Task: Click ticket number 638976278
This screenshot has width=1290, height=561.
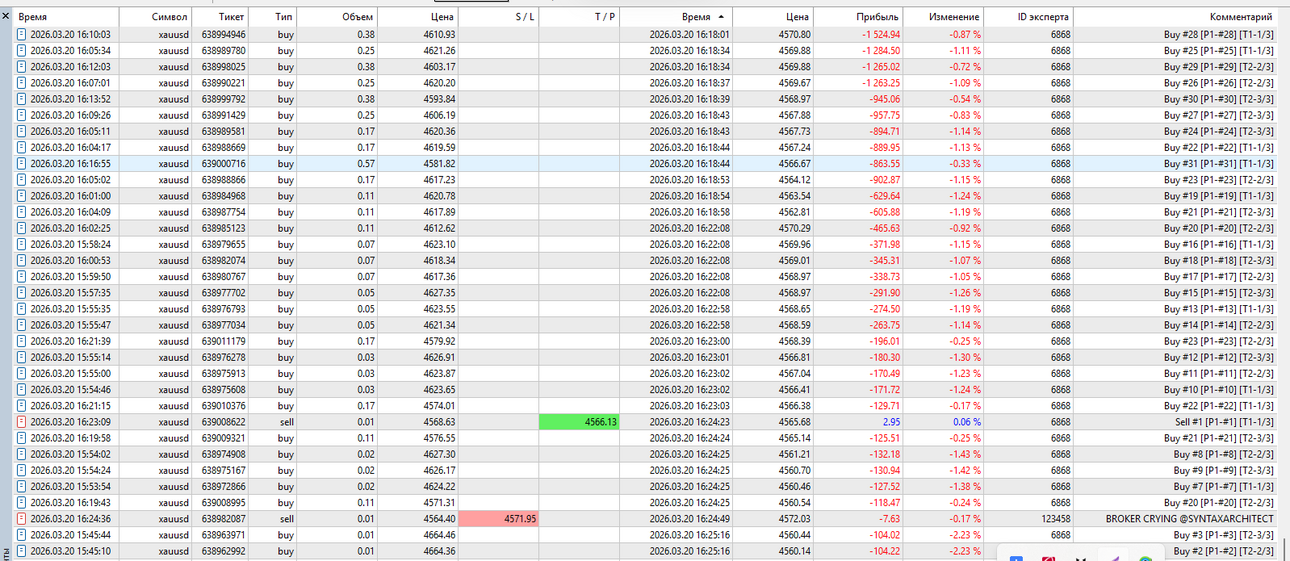Action: pos(223,357)
